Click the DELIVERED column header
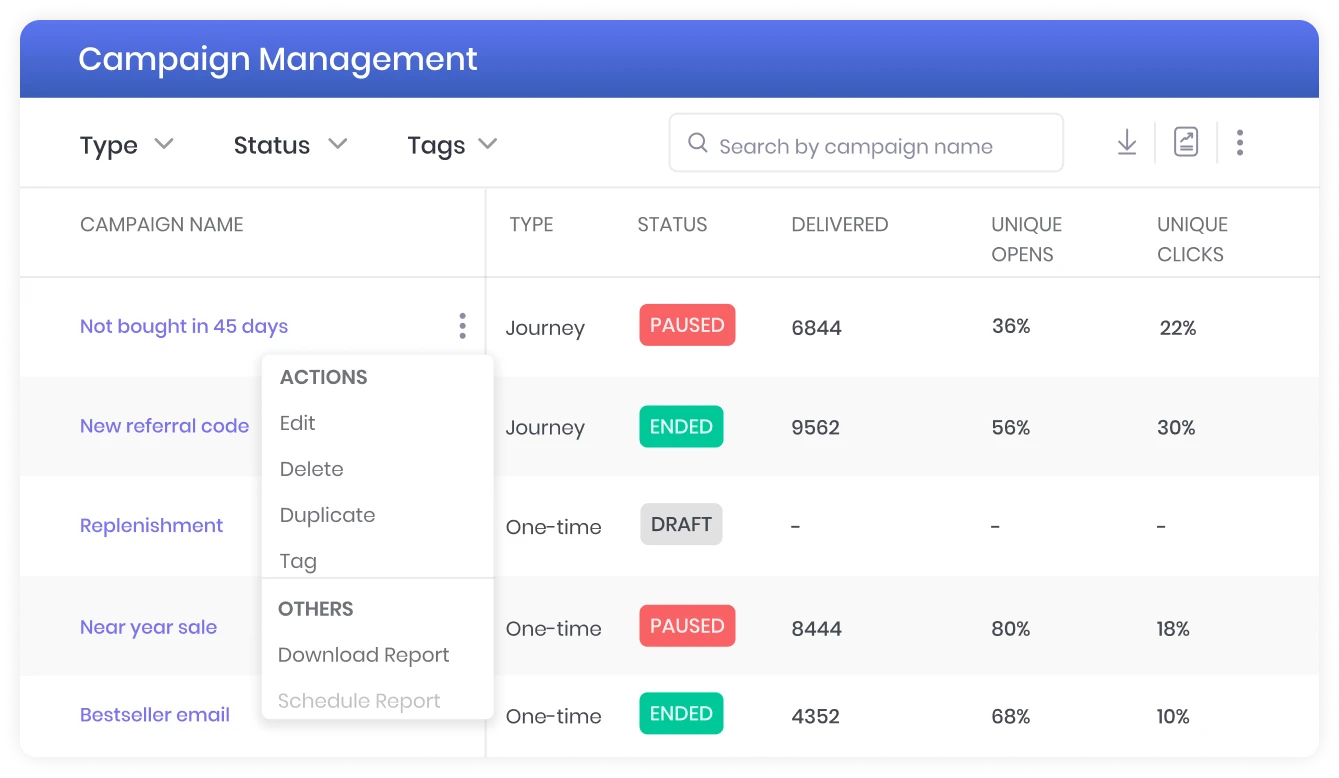The width and height of the screenshot is (1339, 778). point(840,225)
